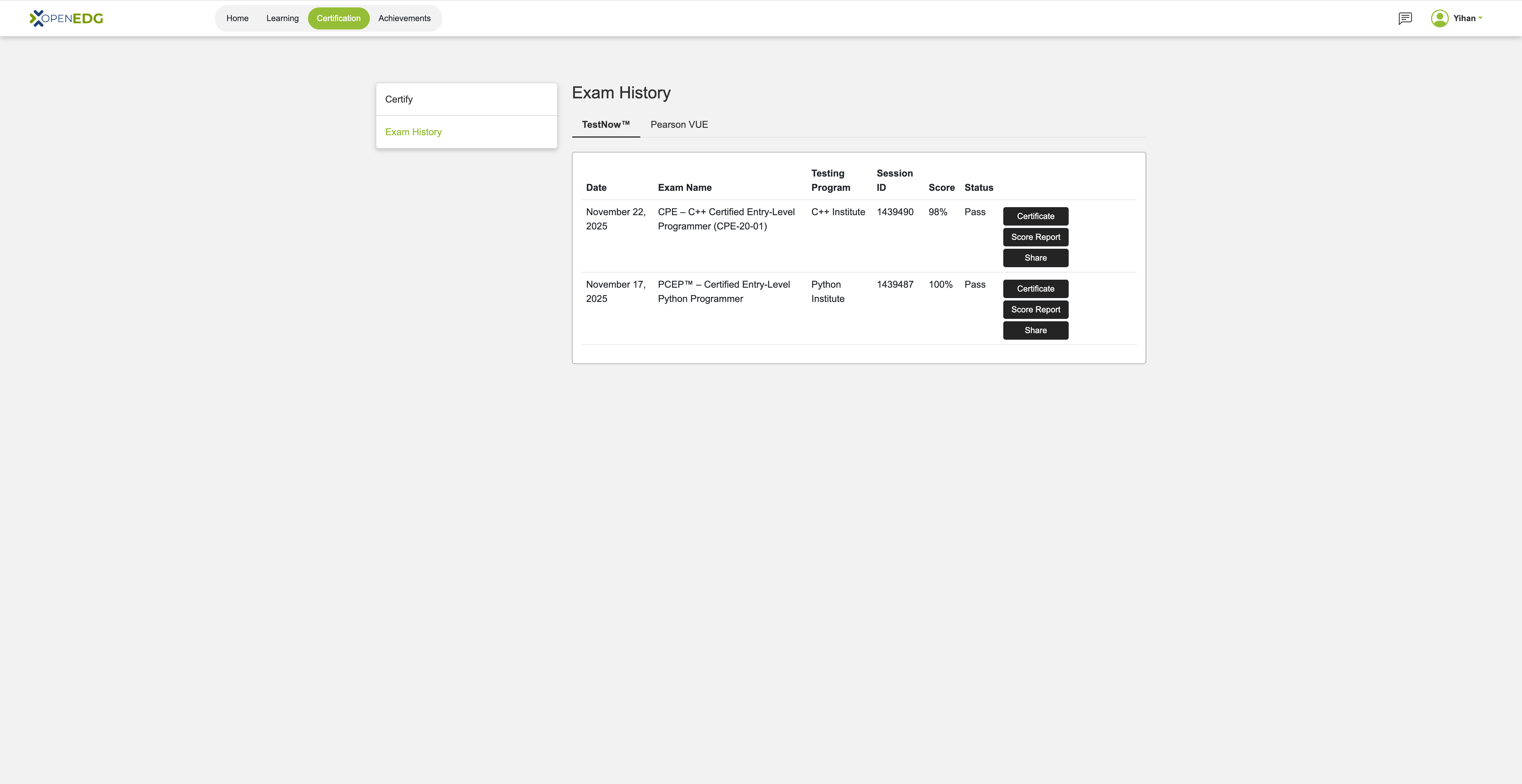
Task: View Certificate for the CPE C++ exam
Action: click(x=1035, y=216)
